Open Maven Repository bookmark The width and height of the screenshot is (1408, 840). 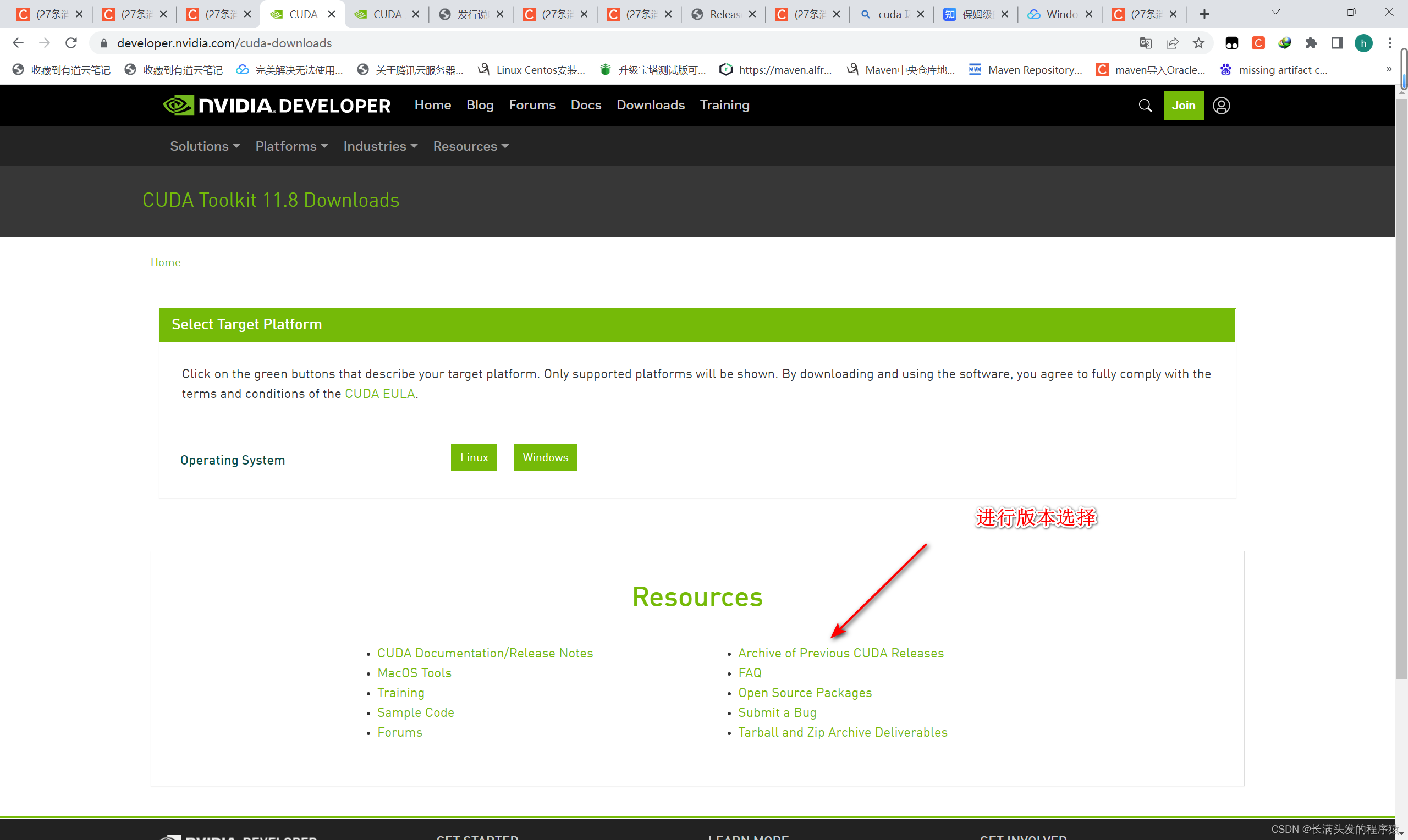tap(1025, 70)
